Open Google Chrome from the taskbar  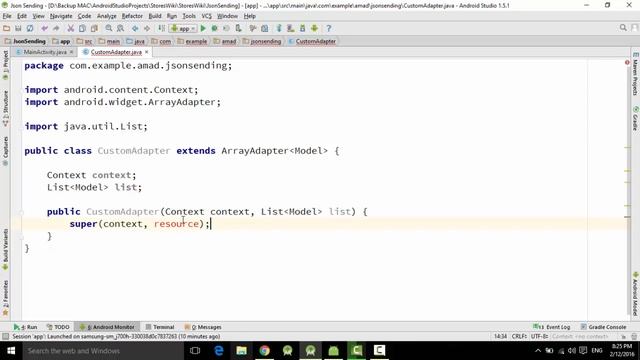coord(264,351)
